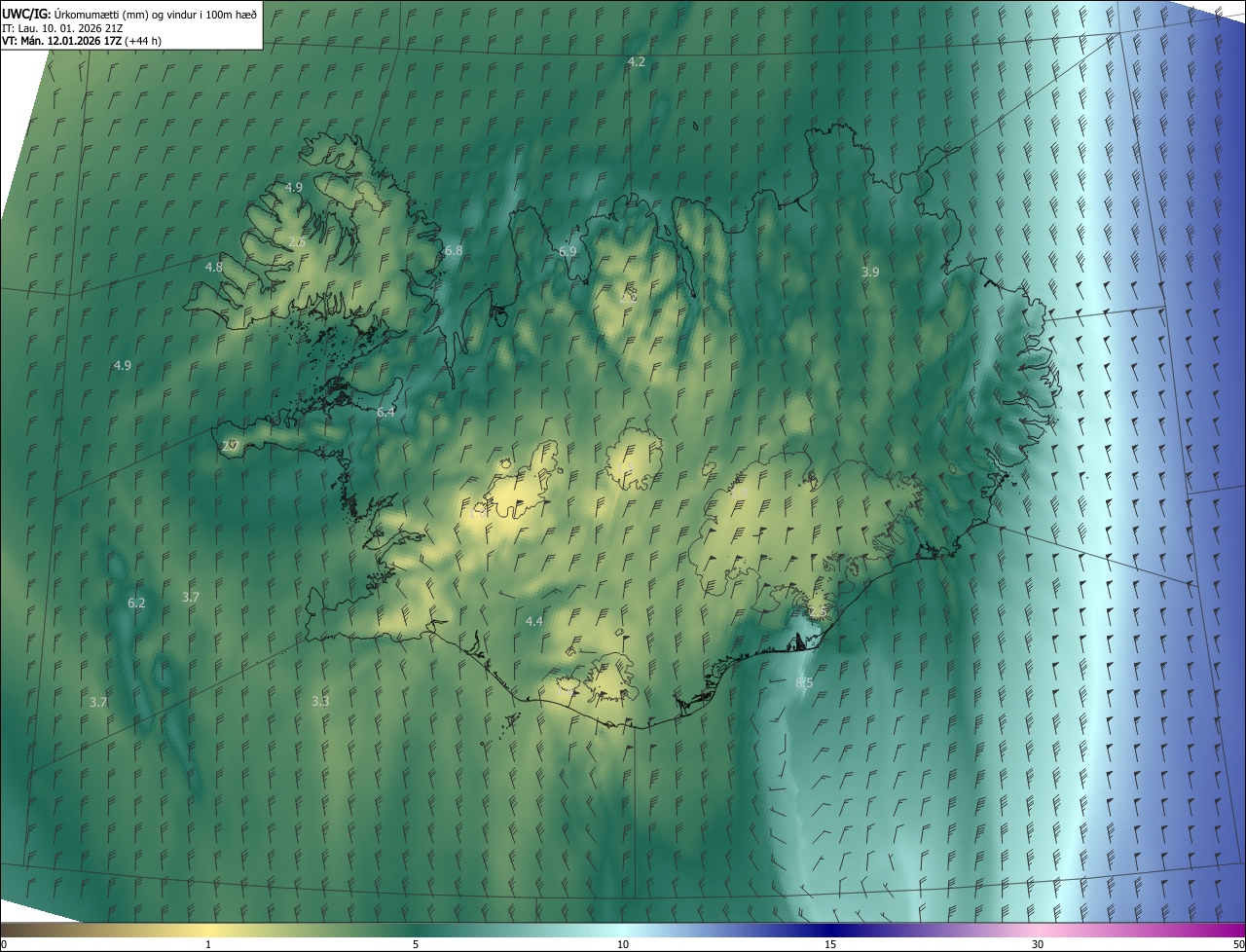Click the 1.9 precipitation value label

click(740, 493)
